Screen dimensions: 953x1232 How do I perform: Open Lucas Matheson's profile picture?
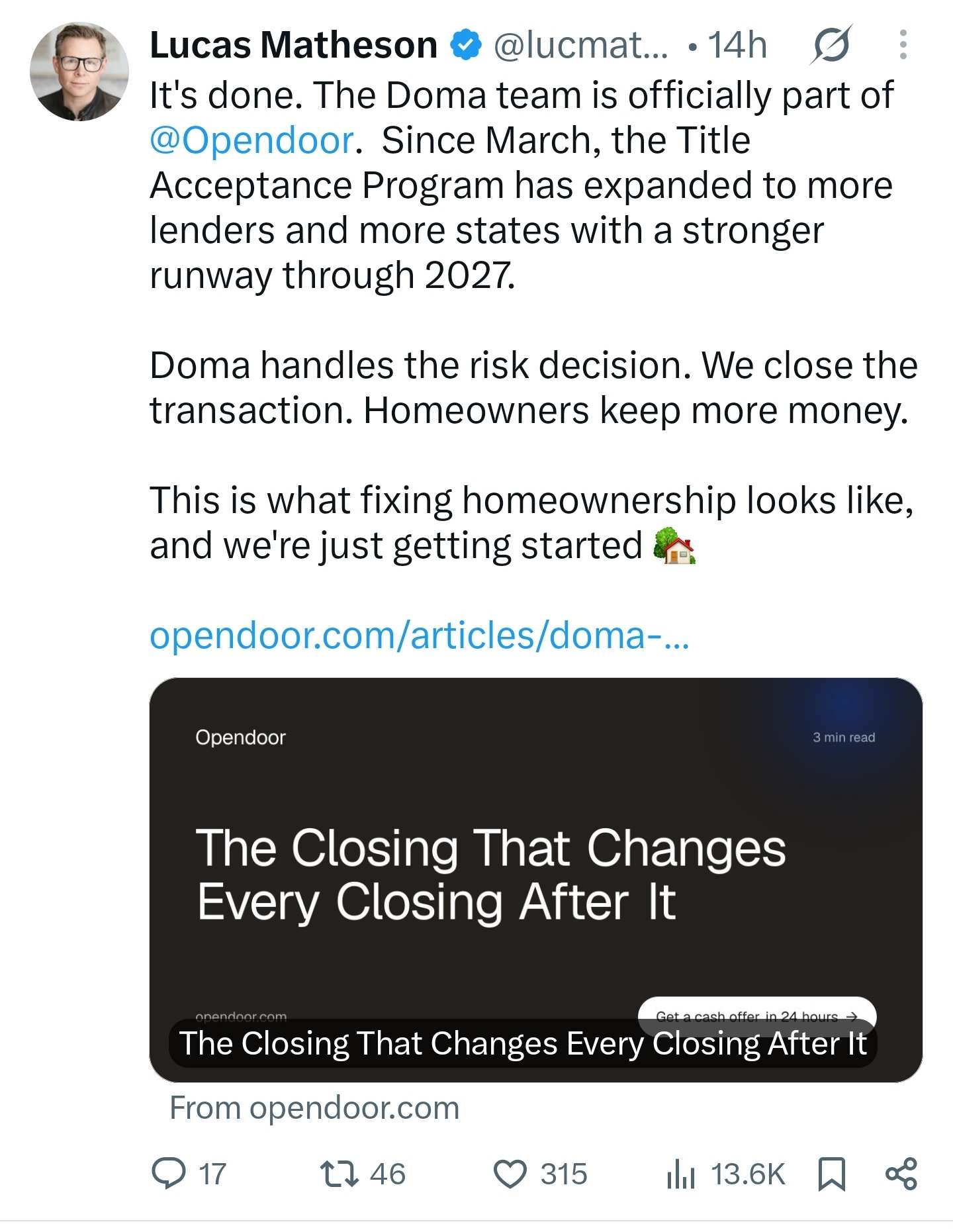click(79, 71)
